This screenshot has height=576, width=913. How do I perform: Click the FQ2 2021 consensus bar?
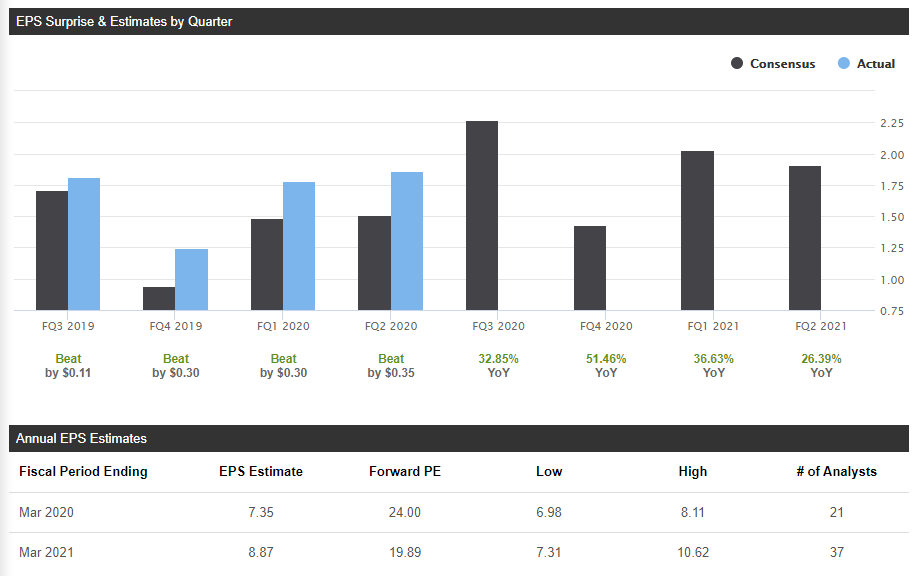pyautogui.click(x=805, y=240)
